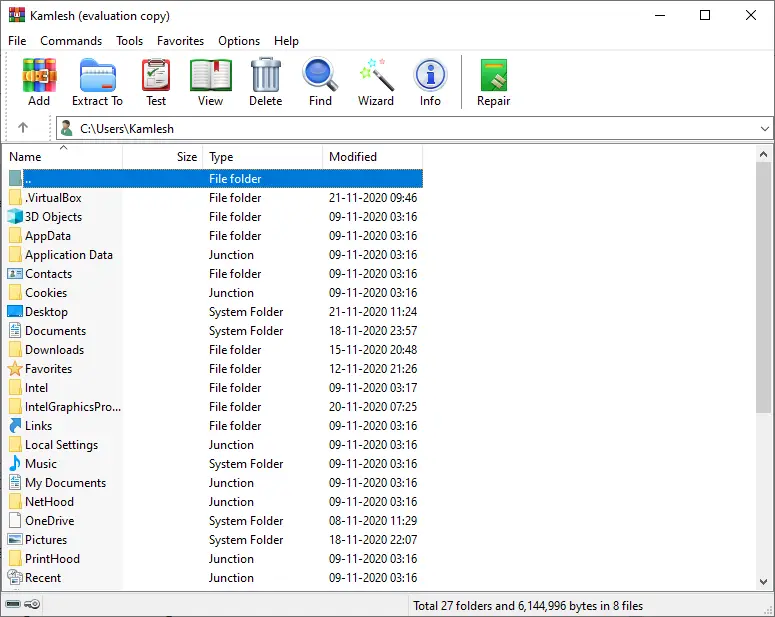The image size is (775, 617).
Task: Sort list by Size column header
Action: coord(163,156)
